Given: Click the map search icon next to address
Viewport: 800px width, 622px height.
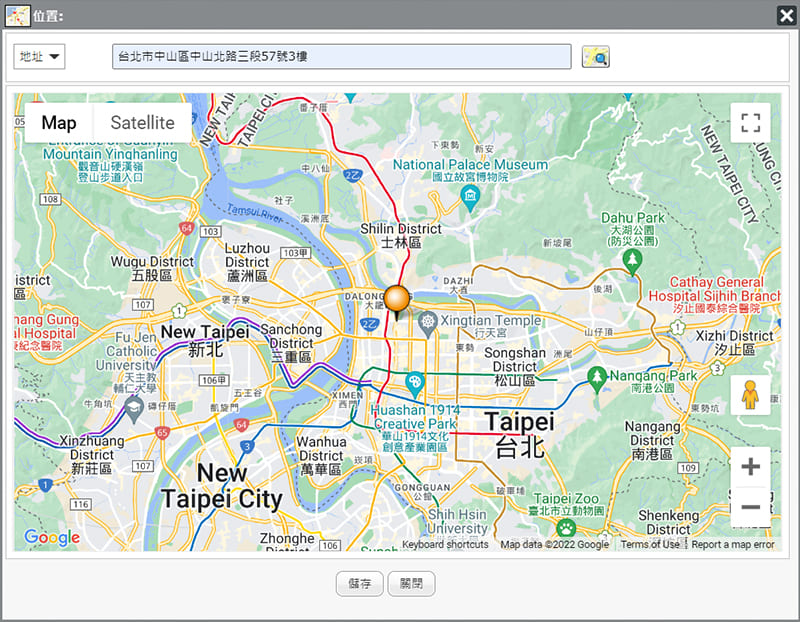Looking at the screenshot, I should click(x=595, y=57).
